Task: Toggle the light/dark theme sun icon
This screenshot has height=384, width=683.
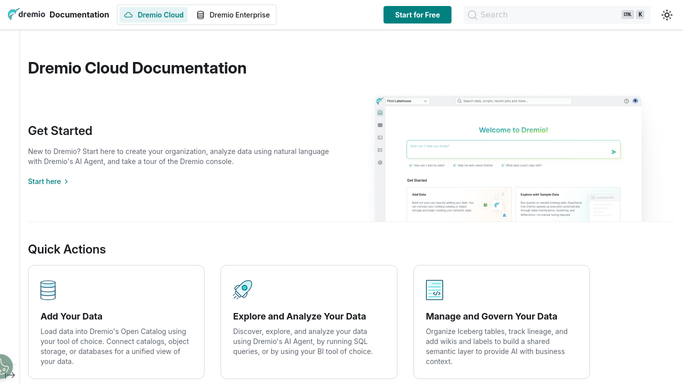Action: tap(667, 15)
